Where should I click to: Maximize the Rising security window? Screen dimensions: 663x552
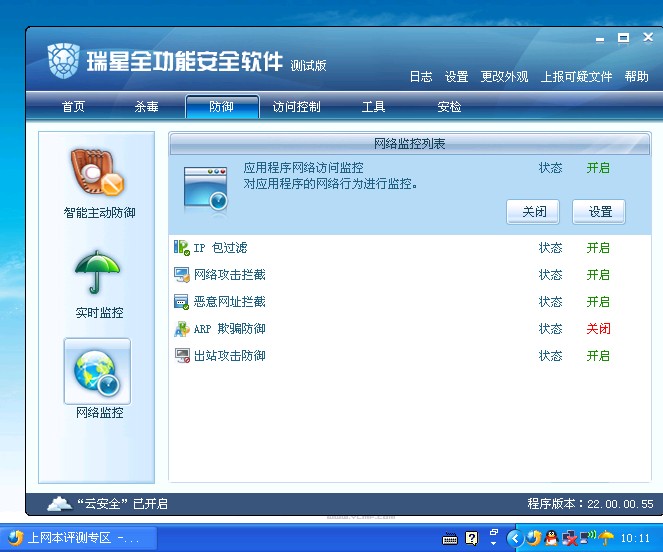(623, 38)
